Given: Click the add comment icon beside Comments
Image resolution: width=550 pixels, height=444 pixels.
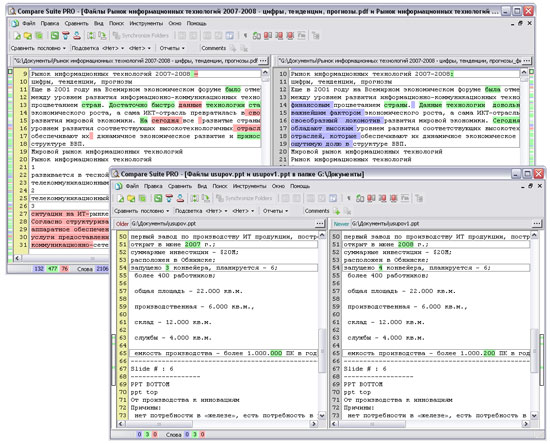Looking at the screenshot, I should pos(336,211).
